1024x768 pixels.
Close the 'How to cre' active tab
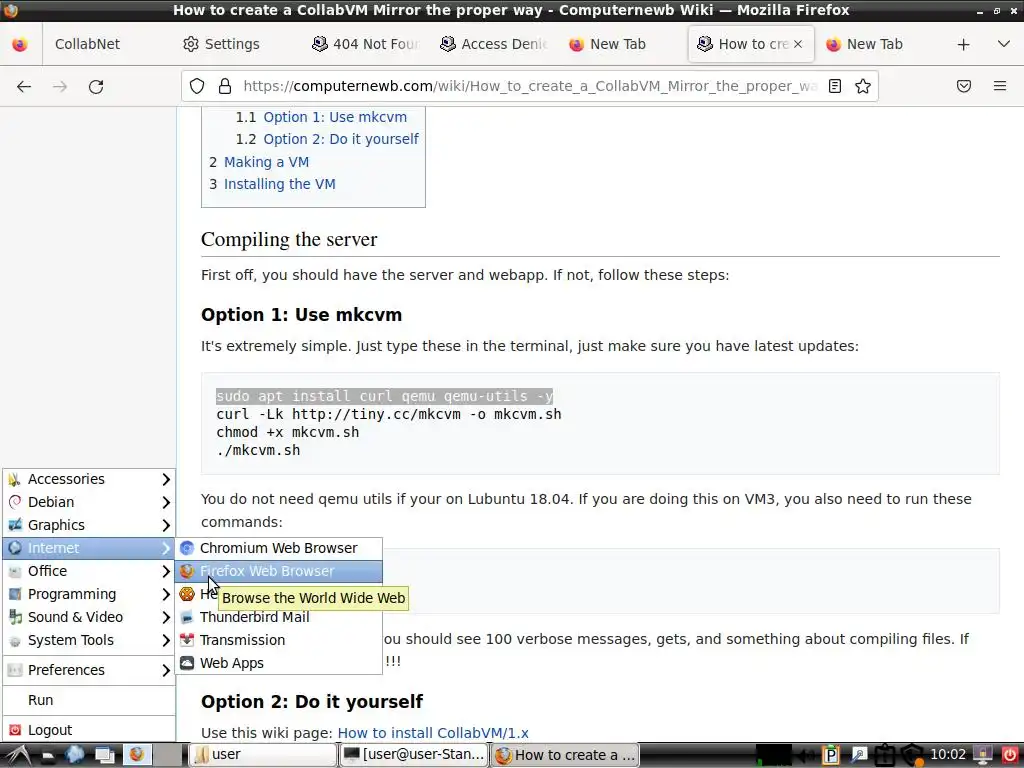(798, 44)
